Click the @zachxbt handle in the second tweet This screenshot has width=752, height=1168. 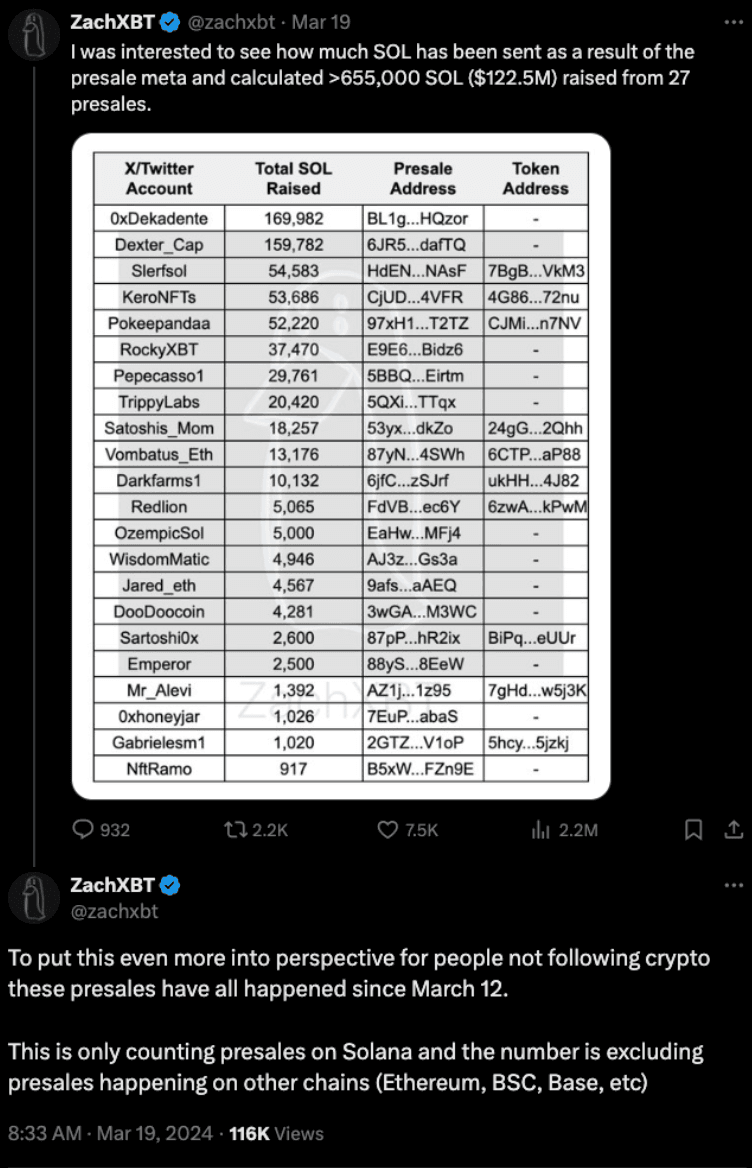tap(114, 911)
